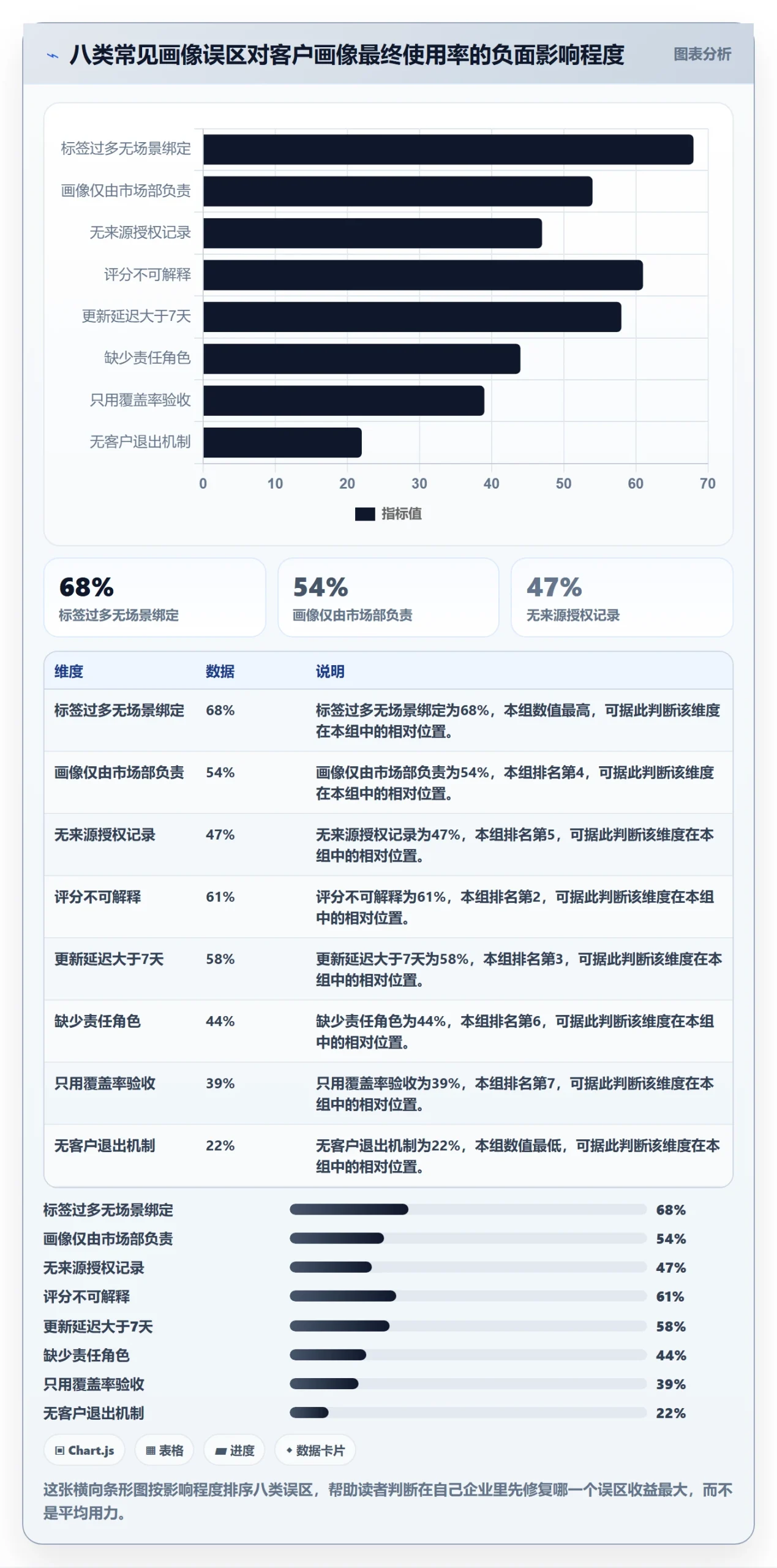Screen dimensions: 777x1568
Task: Click the 61% label beside the progress bar
Action: click(670, 1297)
